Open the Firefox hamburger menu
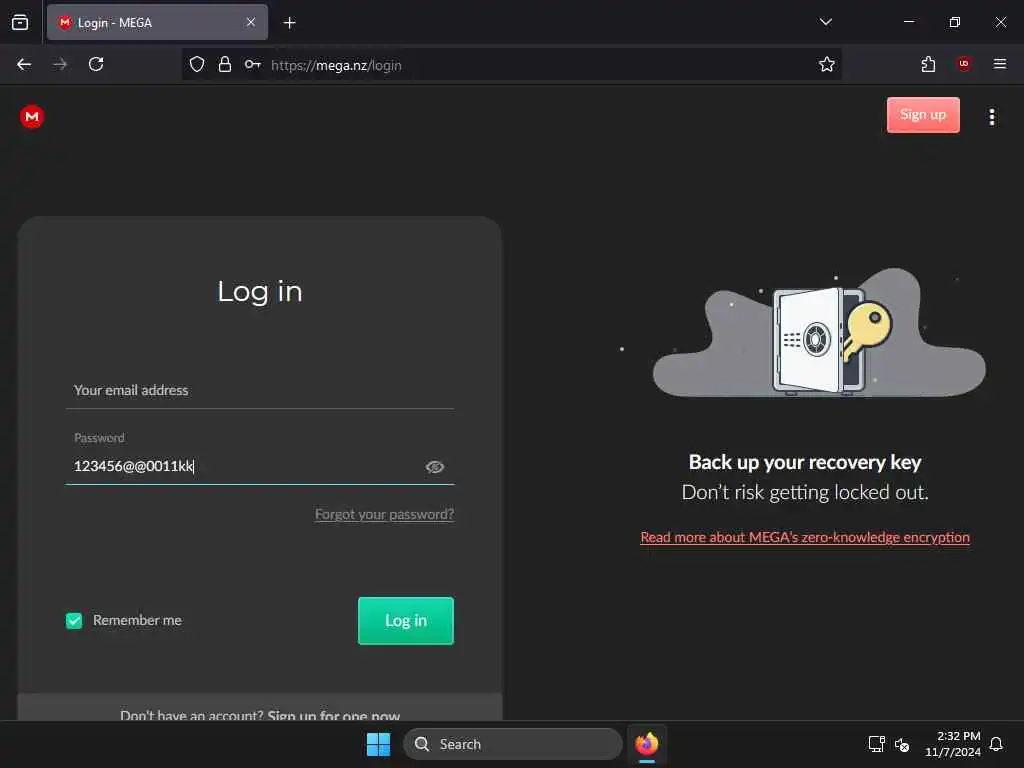 (x=999, y=64)
